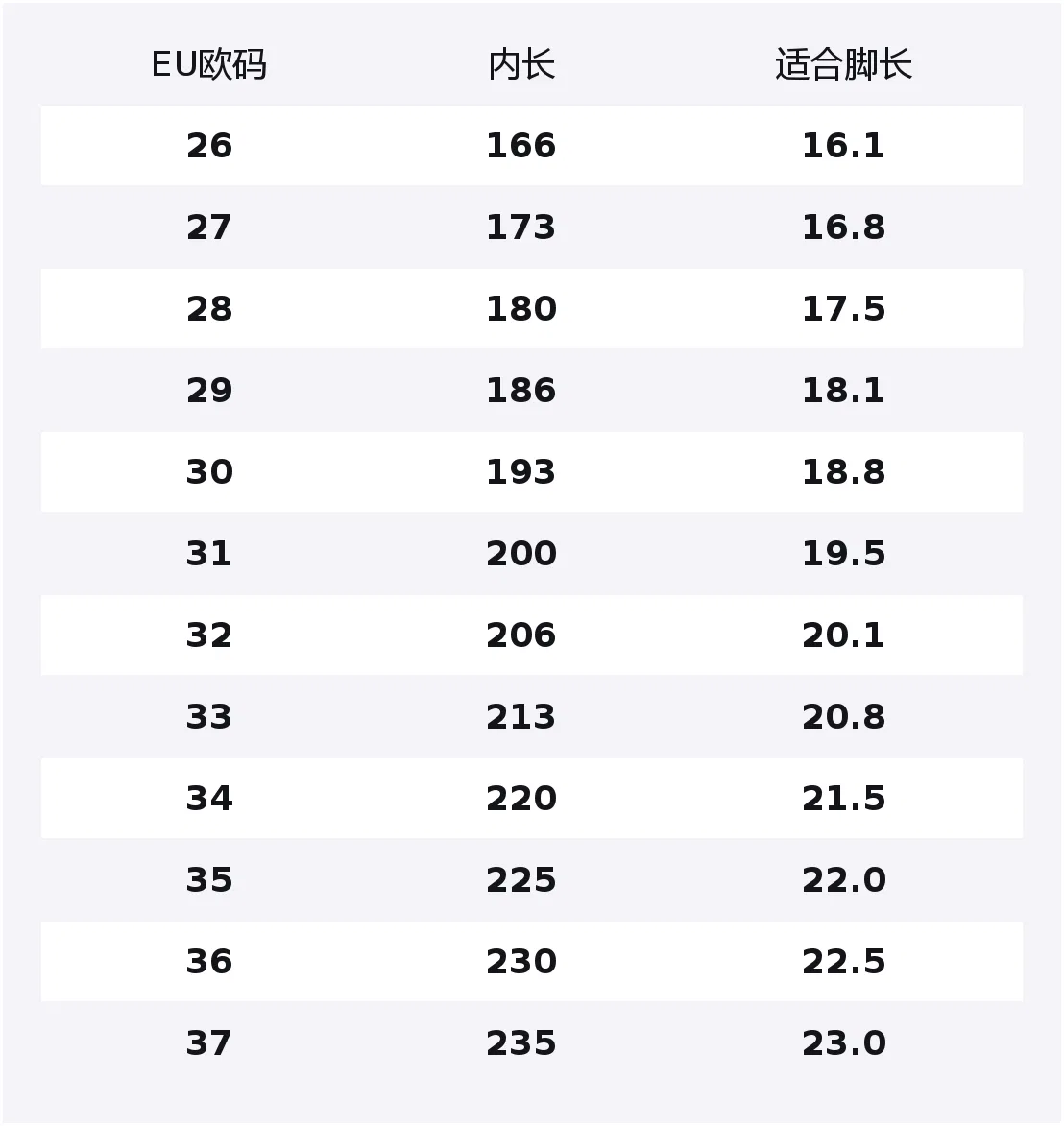Select EU size 35 cell
The width and height of the screenshot is (1064, 1126).
coord(209,879)
